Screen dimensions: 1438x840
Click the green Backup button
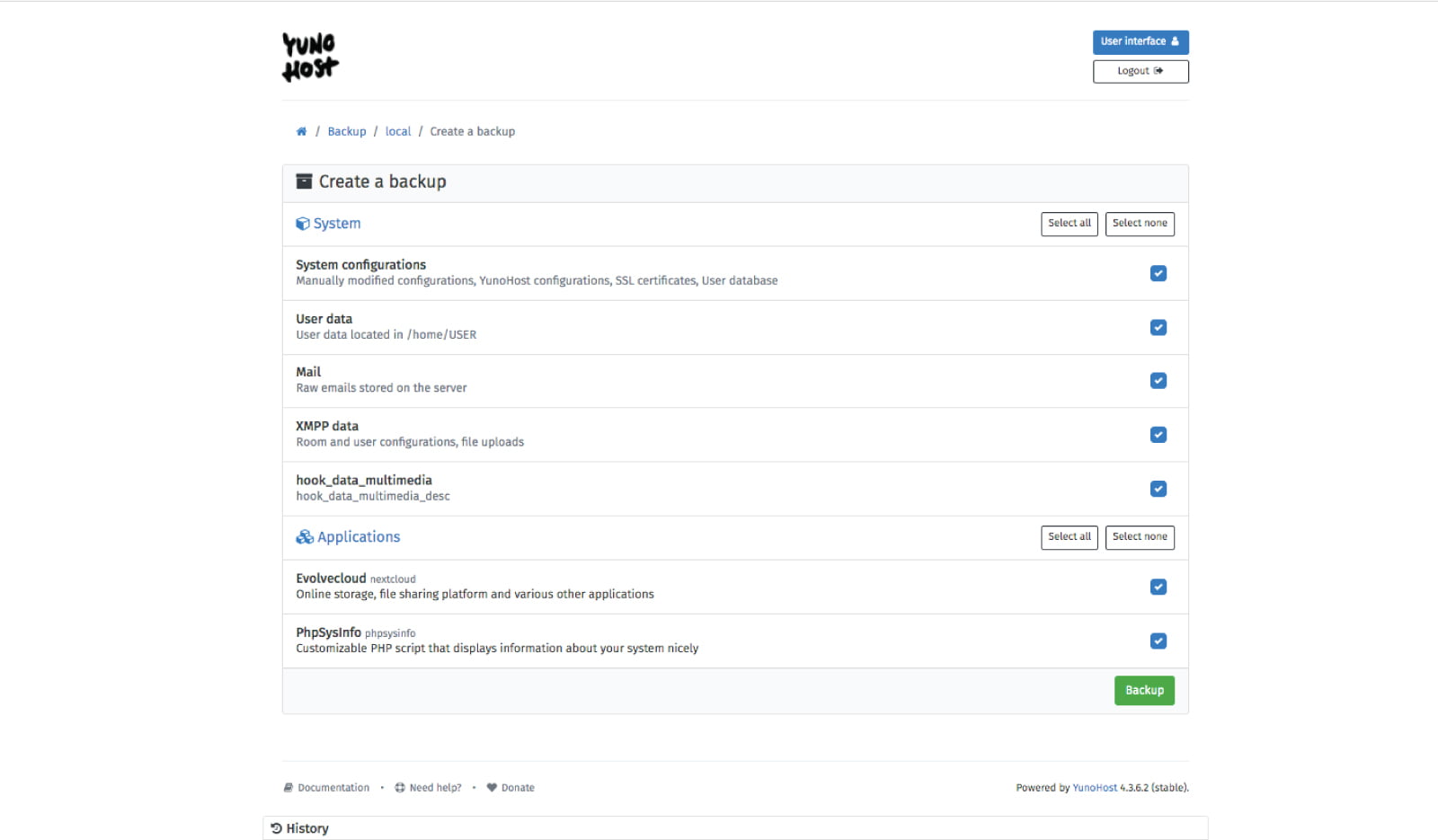click(1143, 690)
